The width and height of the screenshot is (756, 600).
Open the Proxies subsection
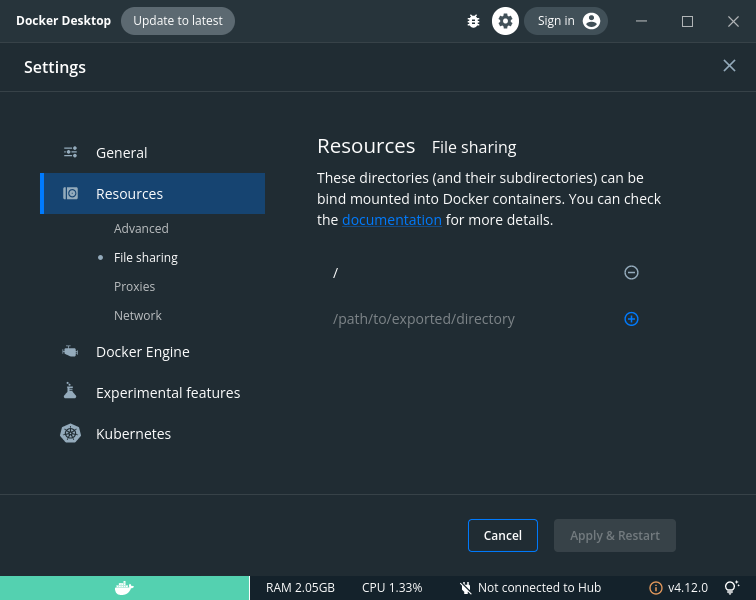135,286
